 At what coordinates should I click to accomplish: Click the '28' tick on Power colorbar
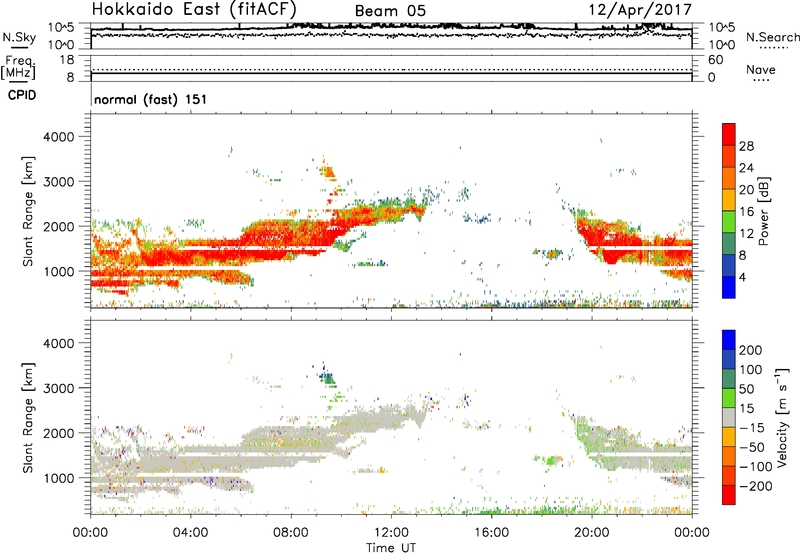tap(746, 146)
